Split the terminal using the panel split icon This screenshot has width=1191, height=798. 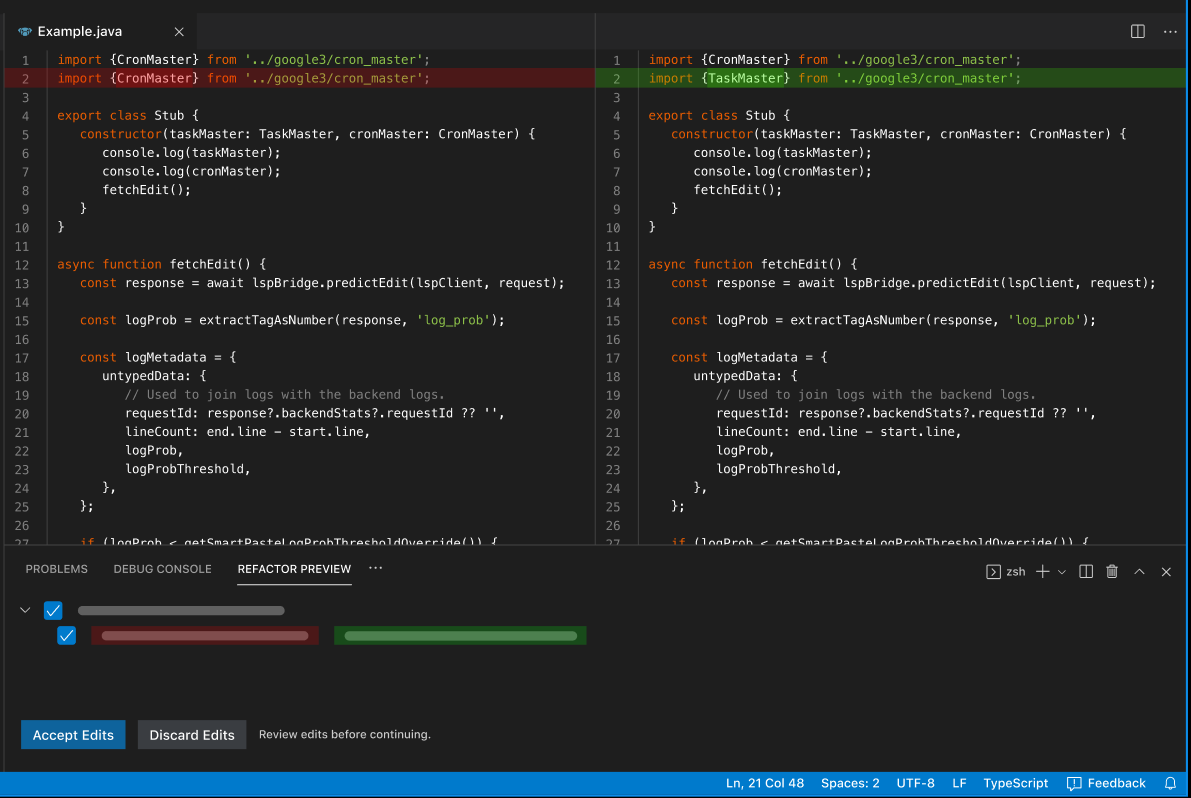[x=1086, y=571]
